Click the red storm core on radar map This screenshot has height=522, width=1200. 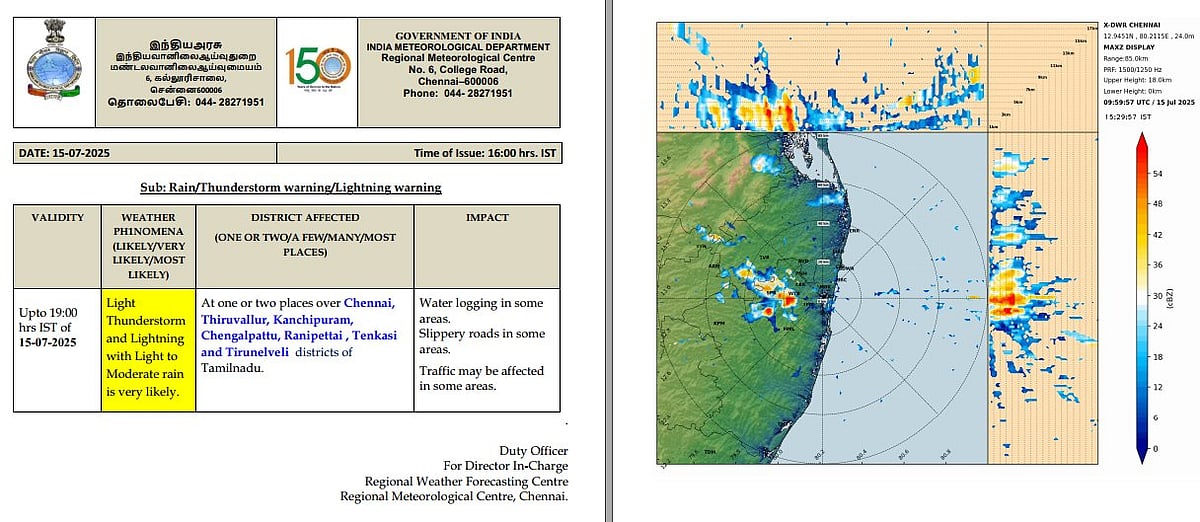pyautogui.click(x=767, y=312)
